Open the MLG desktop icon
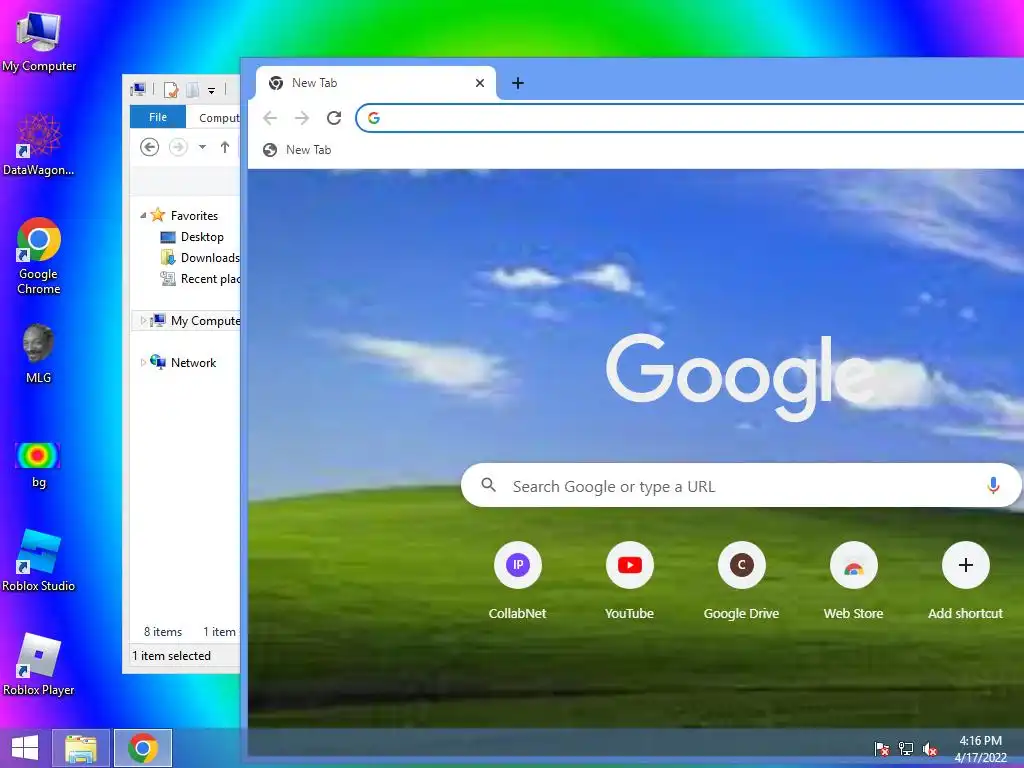The height and width of the screenshot is (768, 1024). click(x=39, y=353)
